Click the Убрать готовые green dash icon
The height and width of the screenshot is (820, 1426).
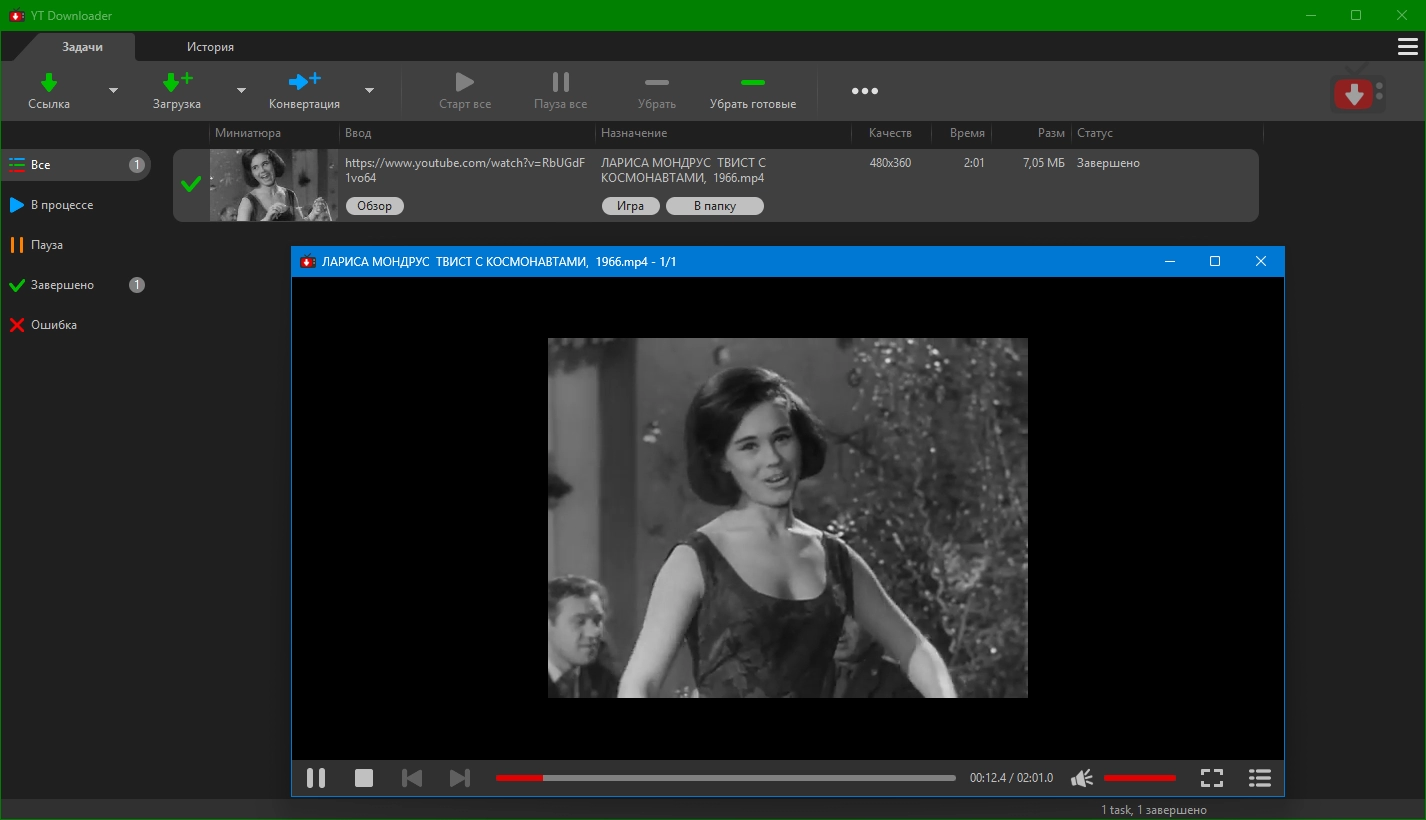click(752, 82)
